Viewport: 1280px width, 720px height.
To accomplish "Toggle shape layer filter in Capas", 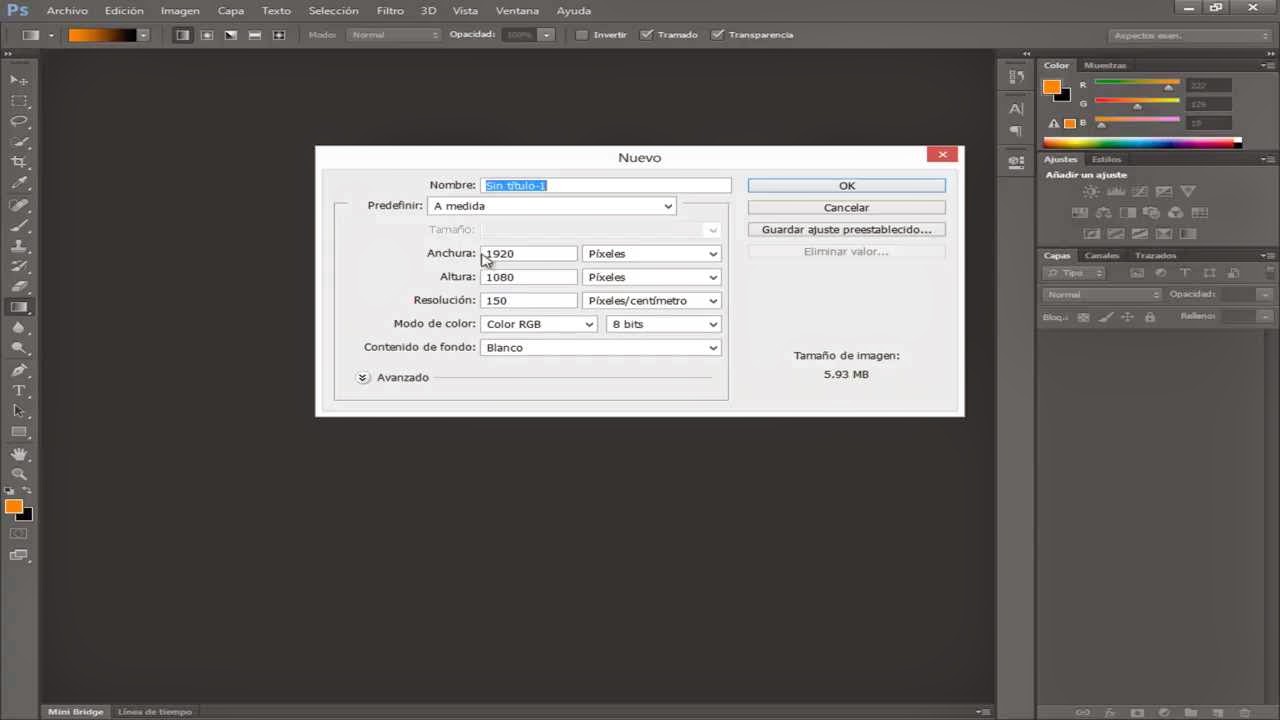I will coord(1209,273).
